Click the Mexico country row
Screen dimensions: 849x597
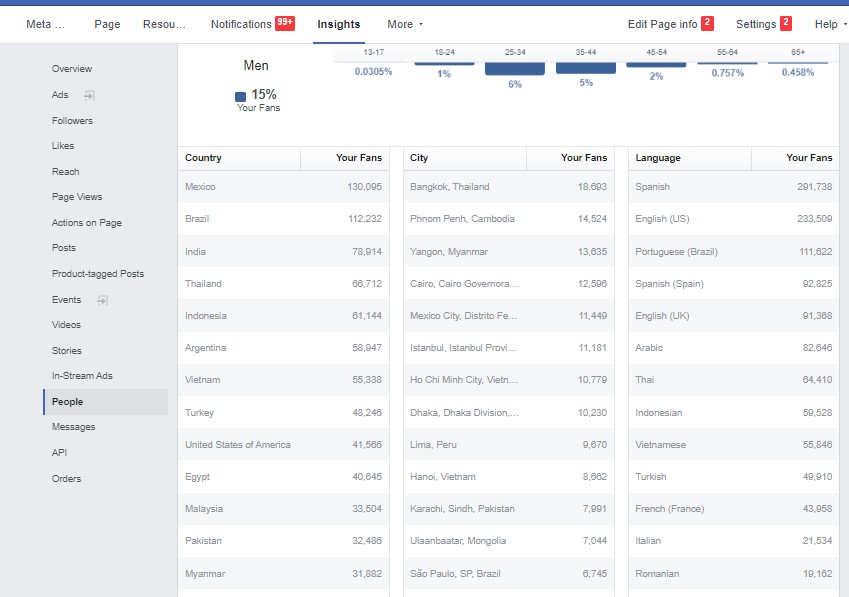(x=283, y=187)
